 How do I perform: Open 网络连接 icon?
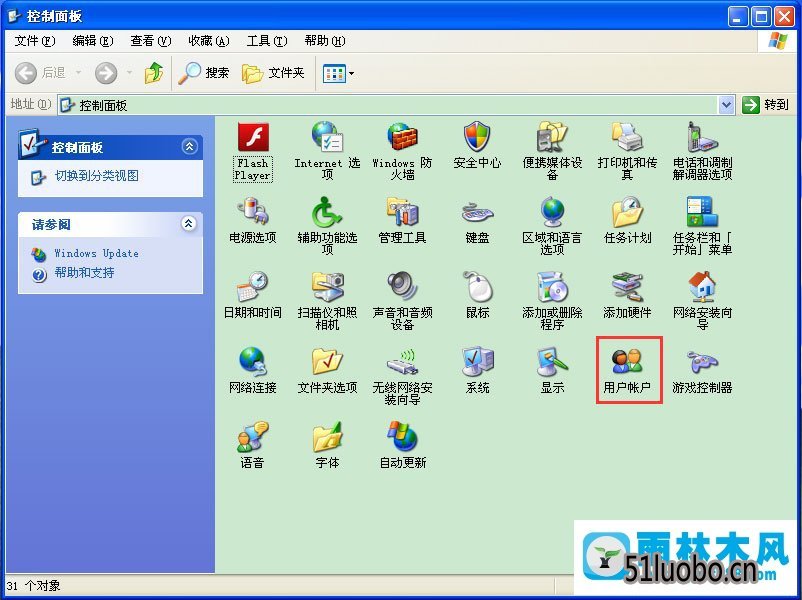[x=253, y=371]
